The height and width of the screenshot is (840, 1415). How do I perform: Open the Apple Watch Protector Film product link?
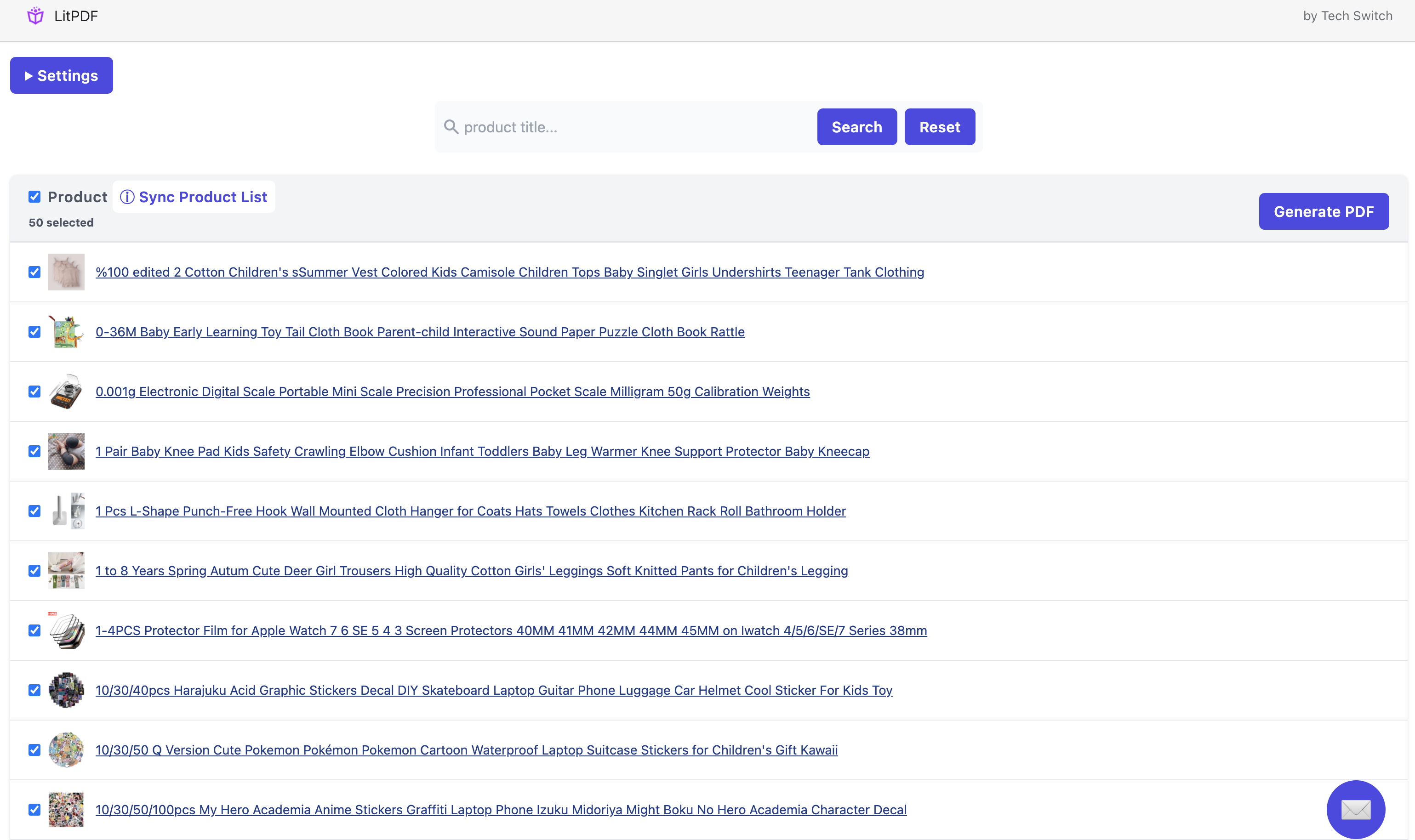(511, 630)
